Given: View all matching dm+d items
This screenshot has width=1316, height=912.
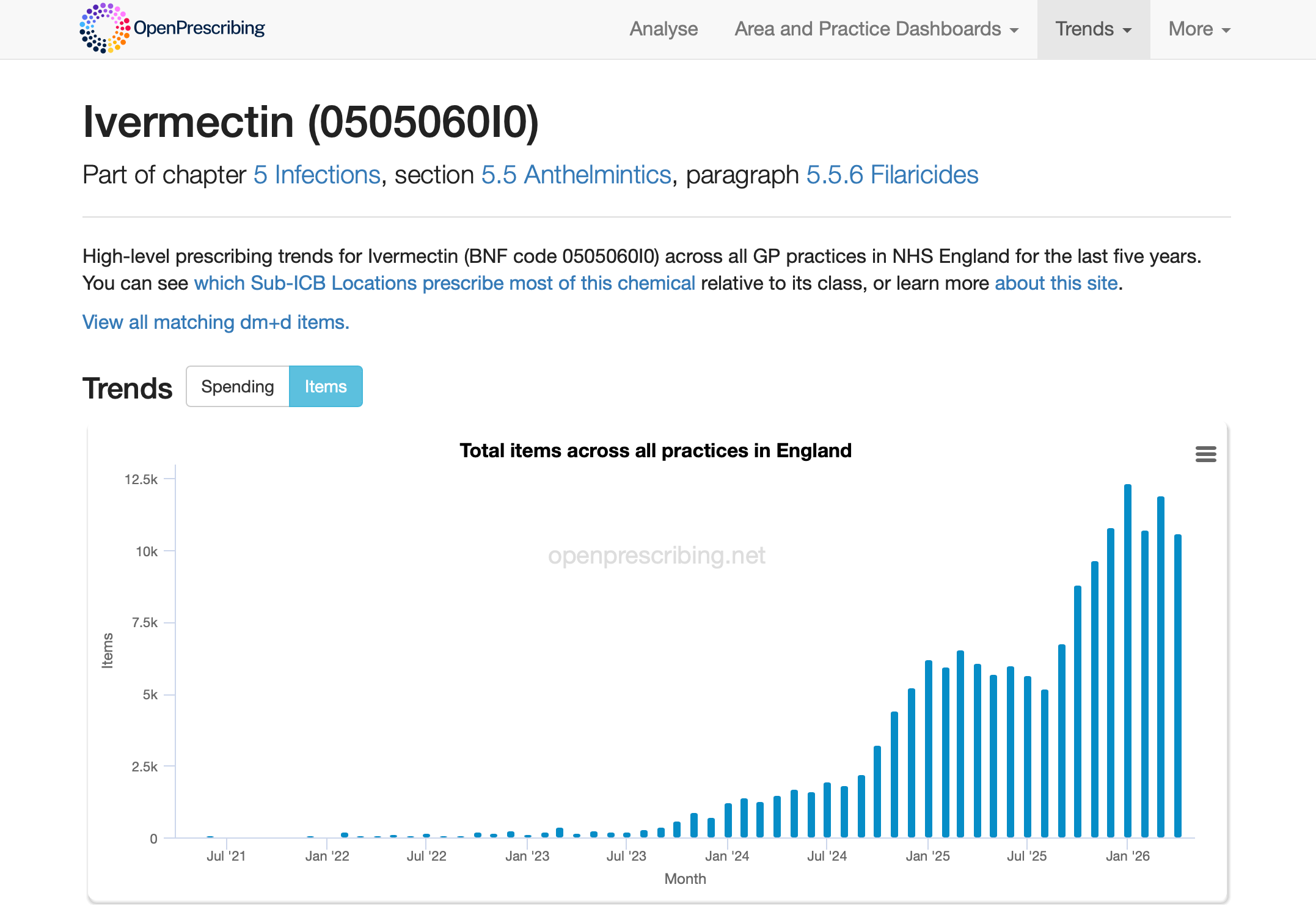Looking at the screenshot, I should click(216, 322).
